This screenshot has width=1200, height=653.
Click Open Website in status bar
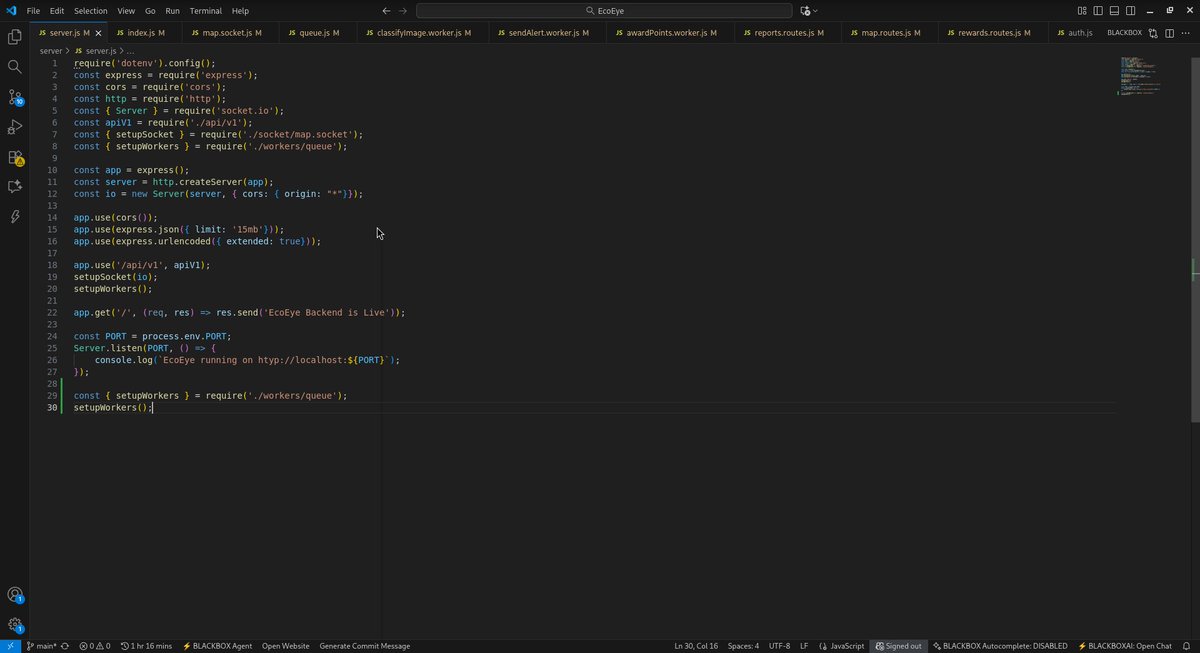coord(286,646)
